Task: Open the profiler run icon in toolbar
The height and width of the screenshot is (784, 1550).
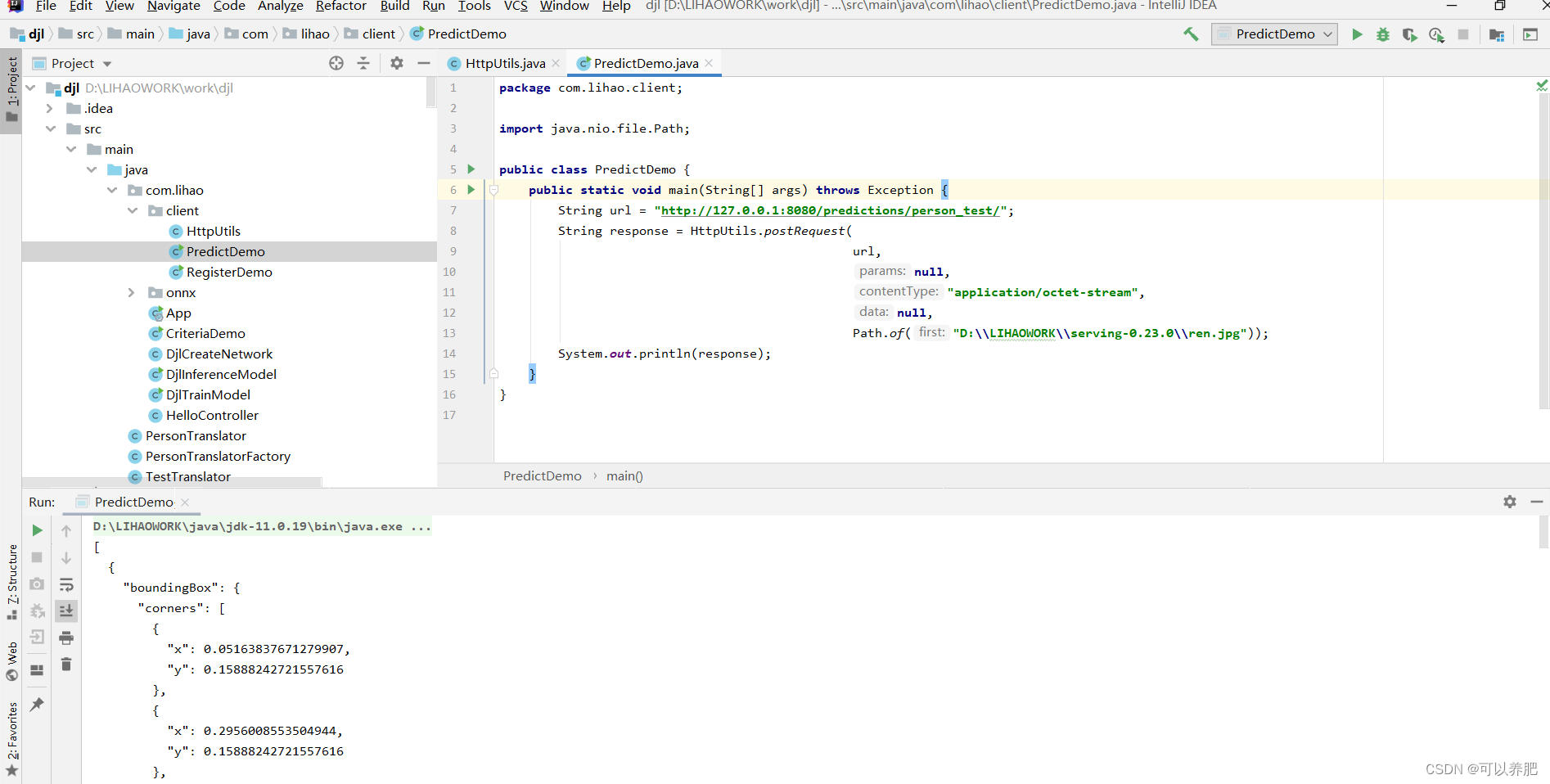Action: pos(1436,34)
